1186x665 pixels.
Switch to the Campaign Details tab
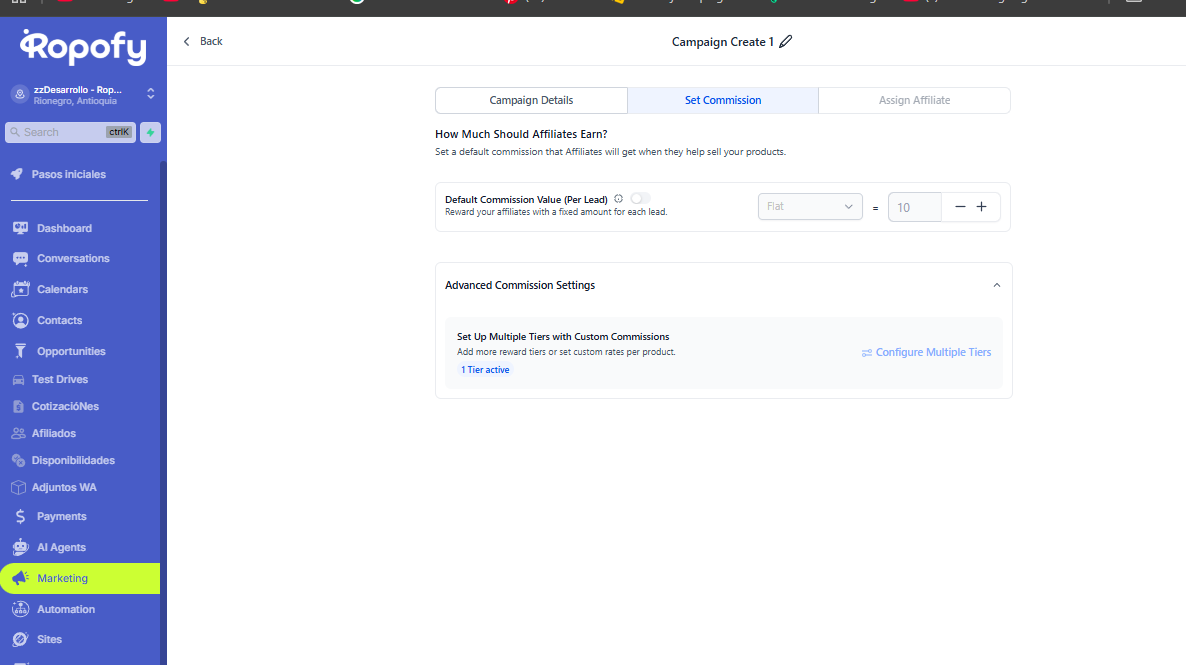[x=531, y=100]
